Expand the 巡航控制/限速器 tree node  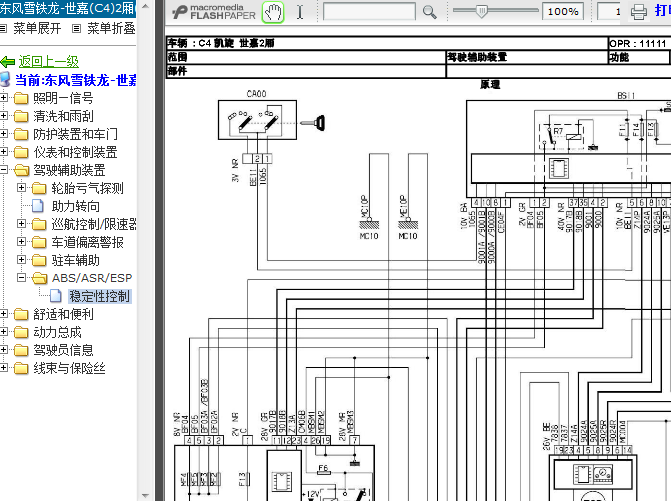(x=21, y=224)
